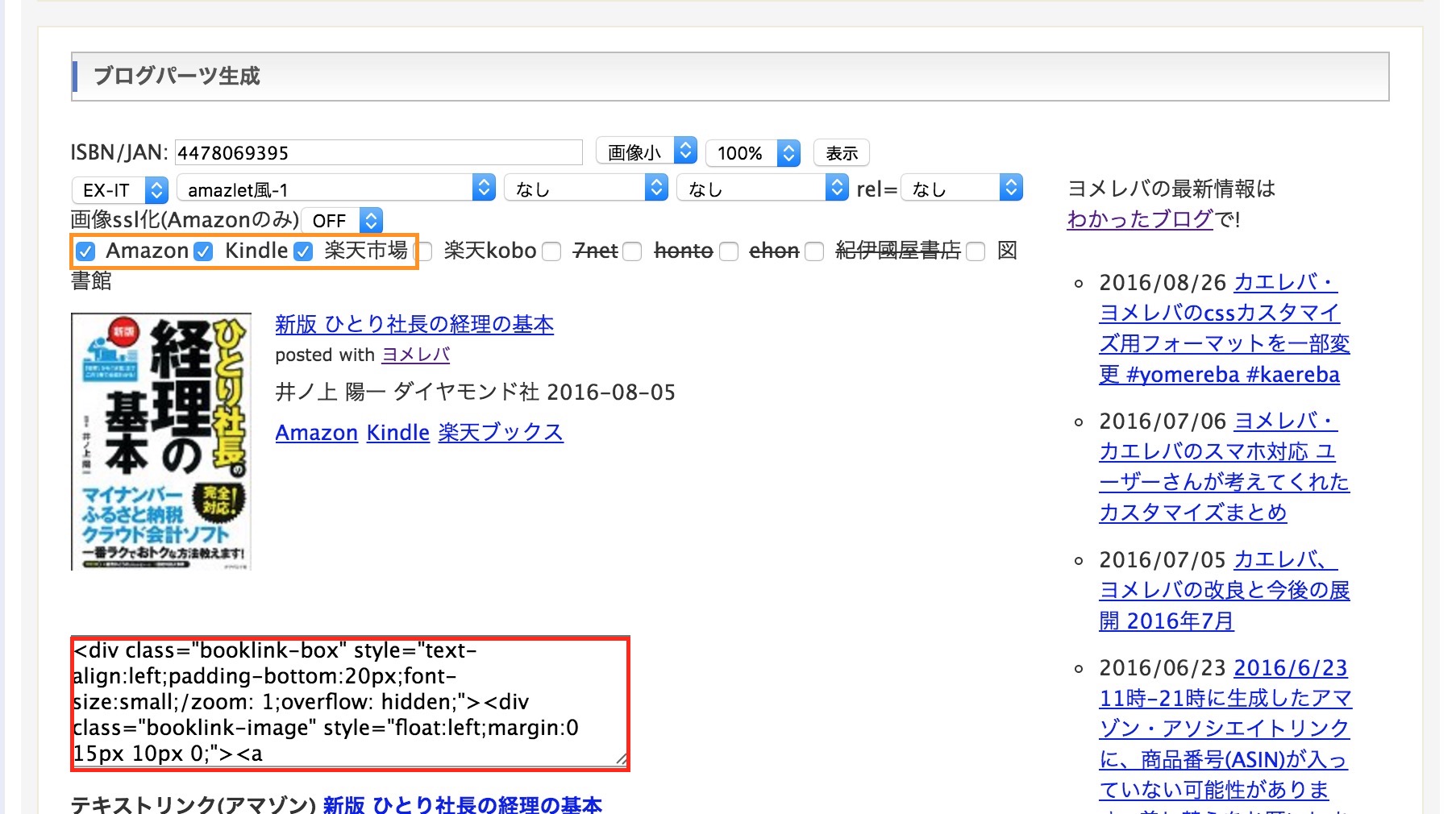Click the 表示 button
Image resolution: width=1456 pixels, height=814 pixels.
point(842,152)
